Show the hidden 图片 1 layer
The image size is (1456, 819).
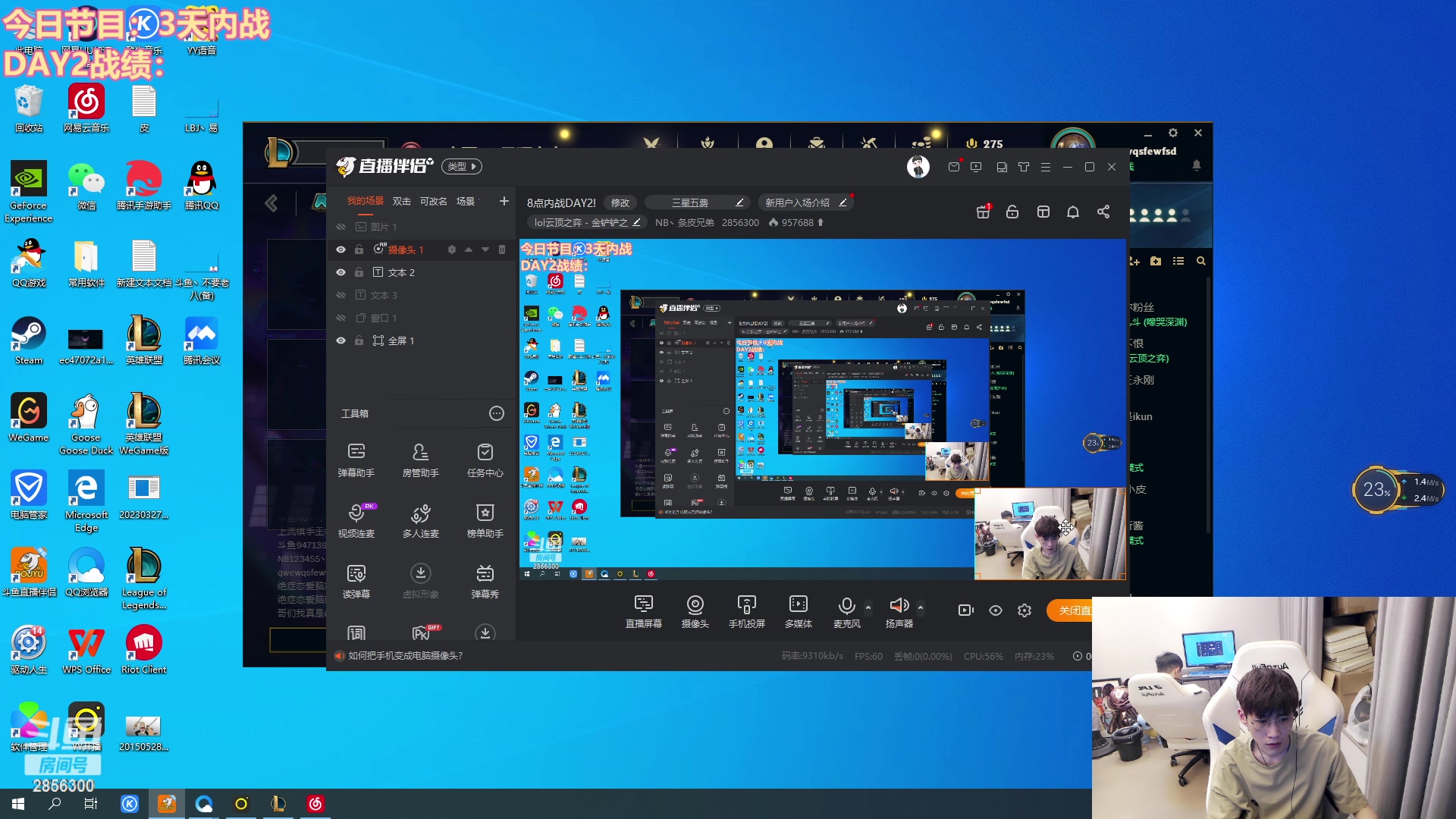[x=340, y=227]
